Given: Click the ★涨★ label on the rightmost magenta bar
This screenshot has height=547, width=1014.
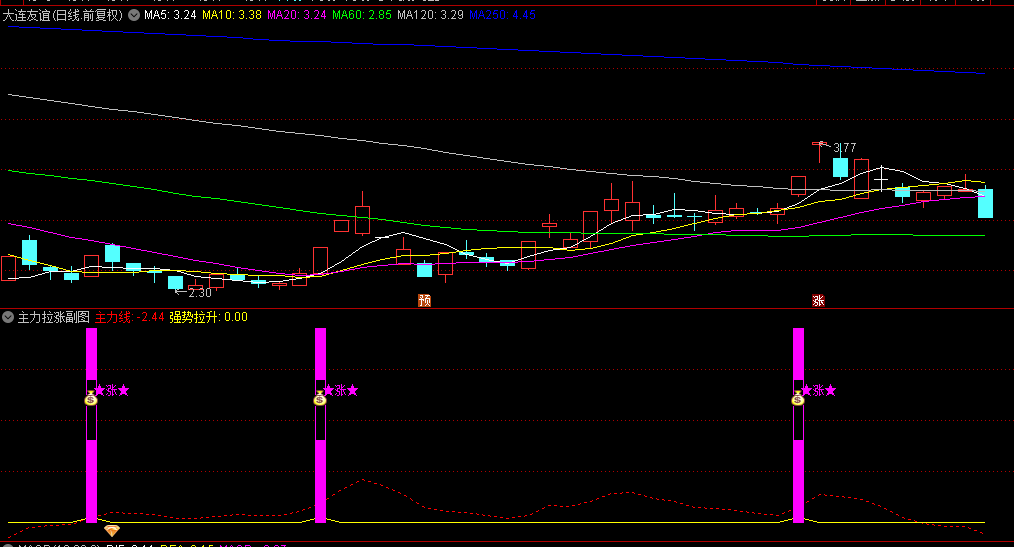Looking at the screenshot, I should coord(819,391).
